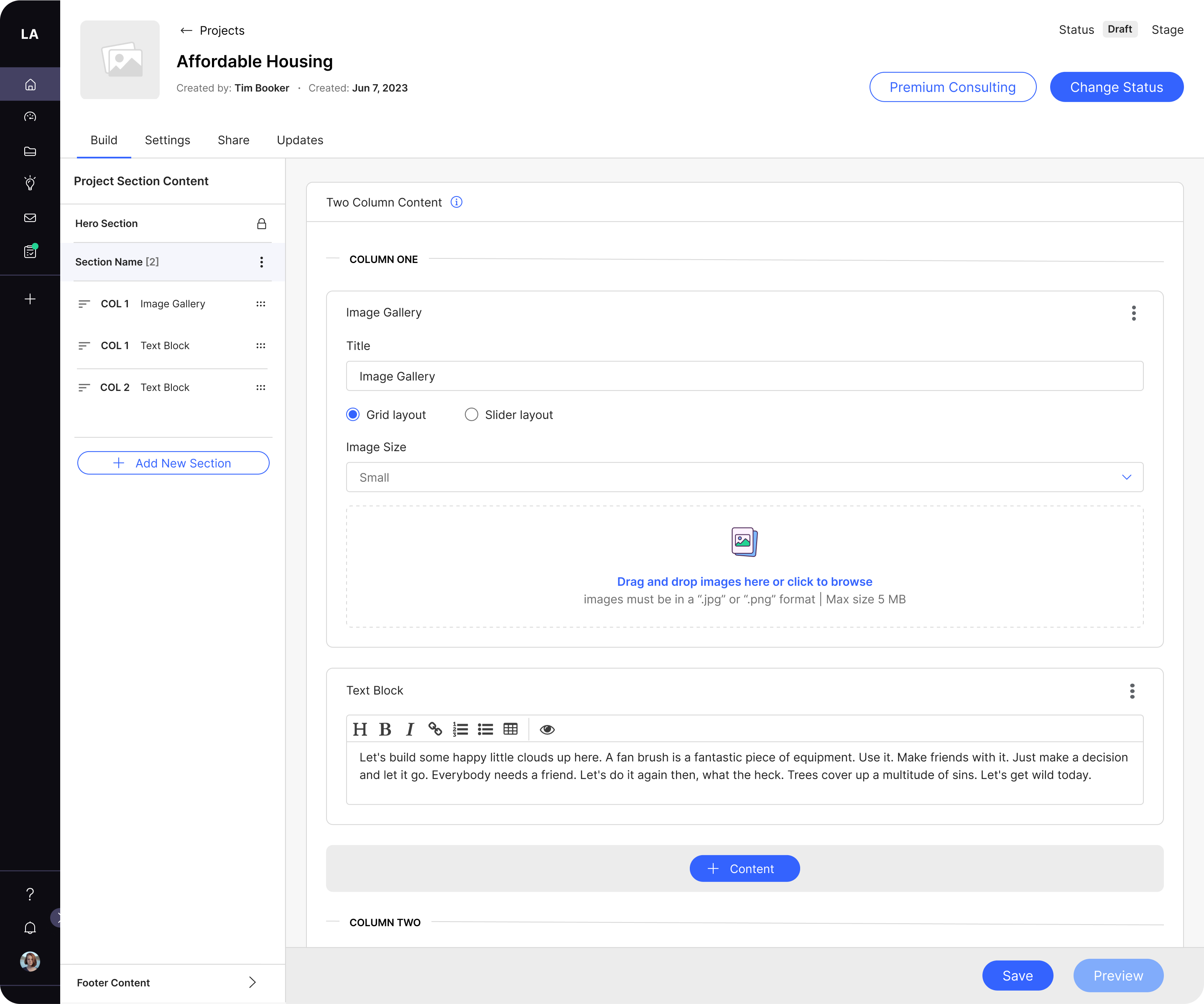This screenshot has width=1204, height=1004.
Task: Click the unordered list icon in toolbar
Action: (x=484, y=729)
